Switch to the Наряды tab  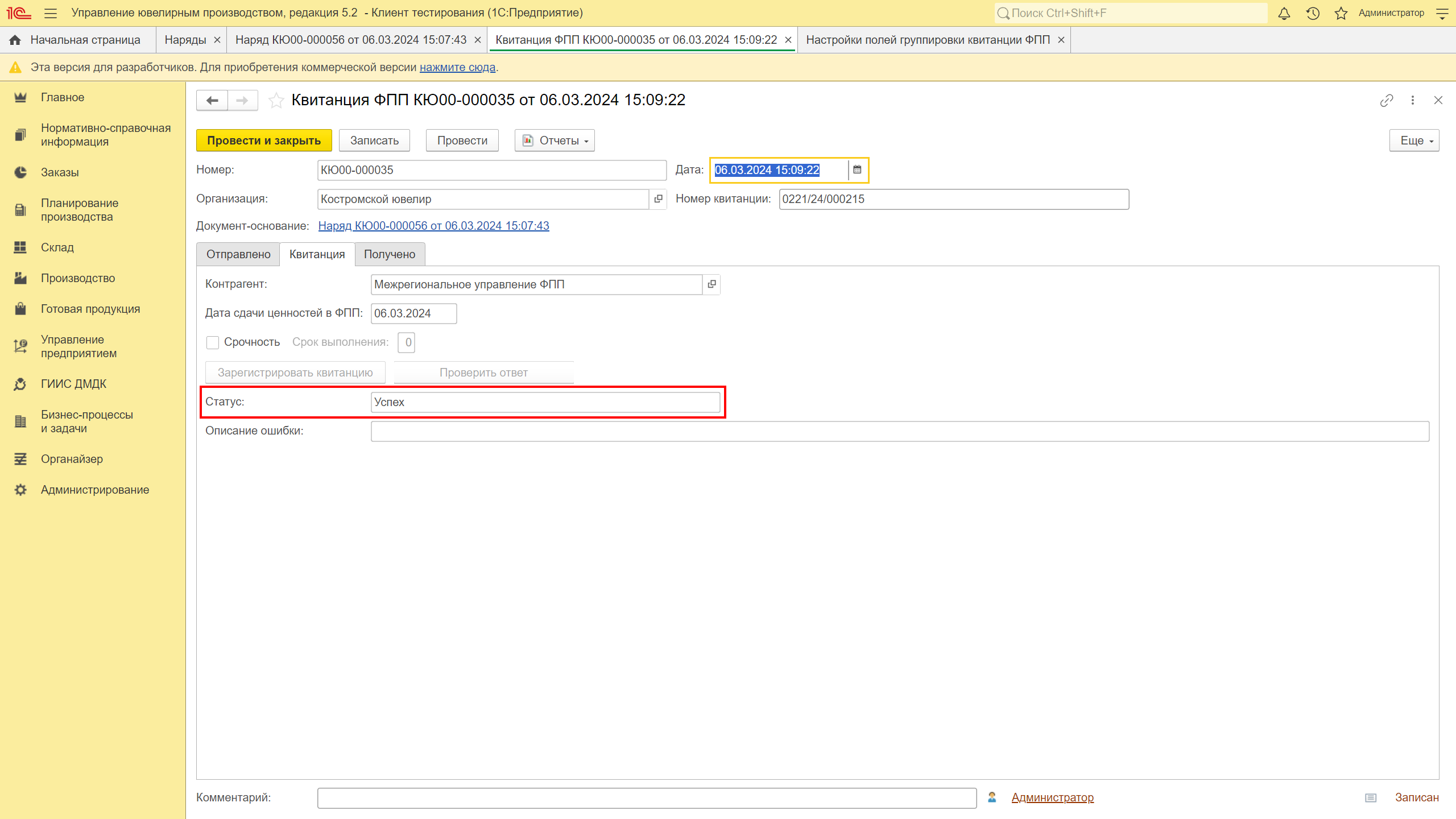click(185, 40)
